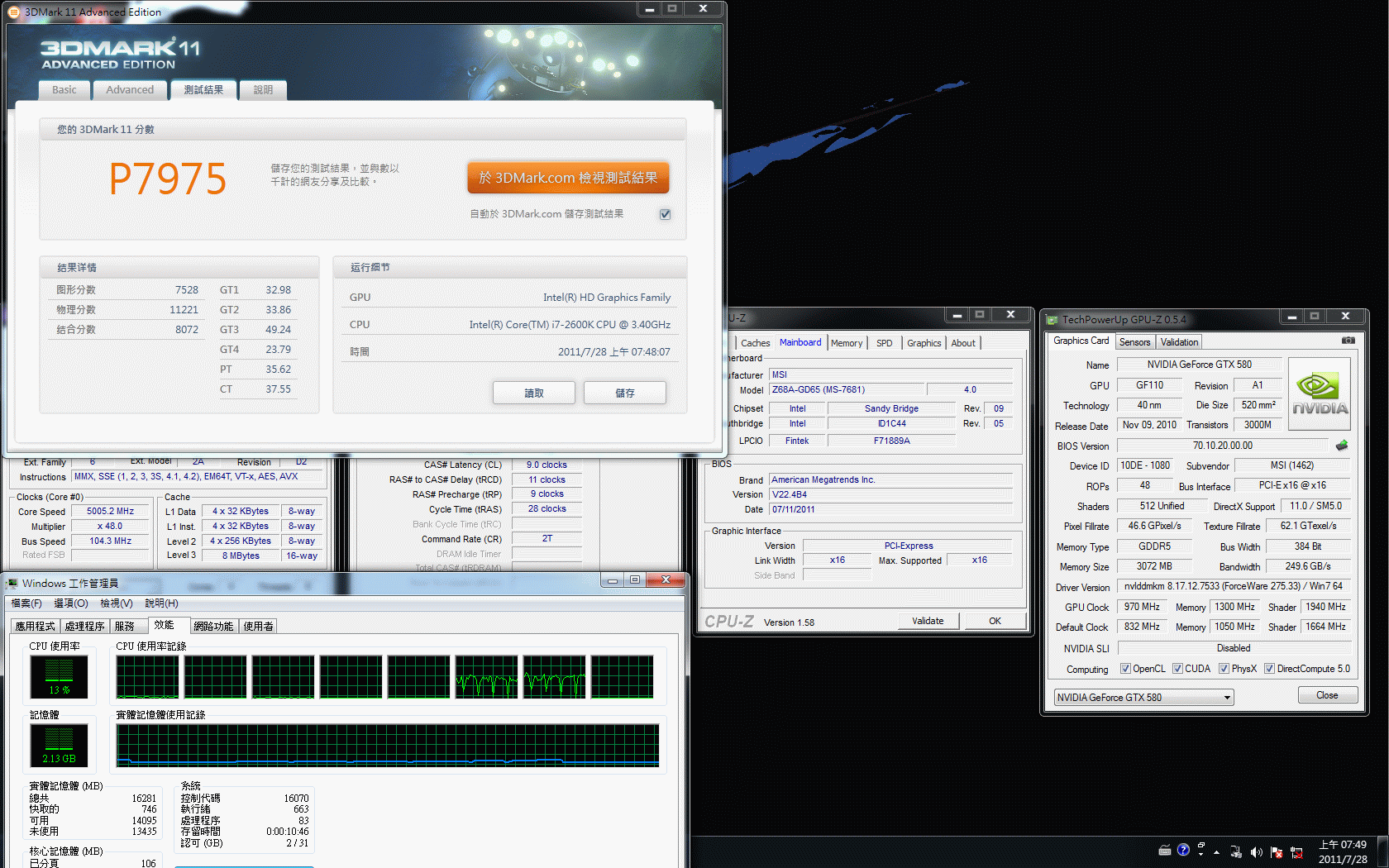The height and width of the screenshot is (868, 1389).
Task: Click the GPU-Z BIOS save chip icon
Action: [1341, 446]
